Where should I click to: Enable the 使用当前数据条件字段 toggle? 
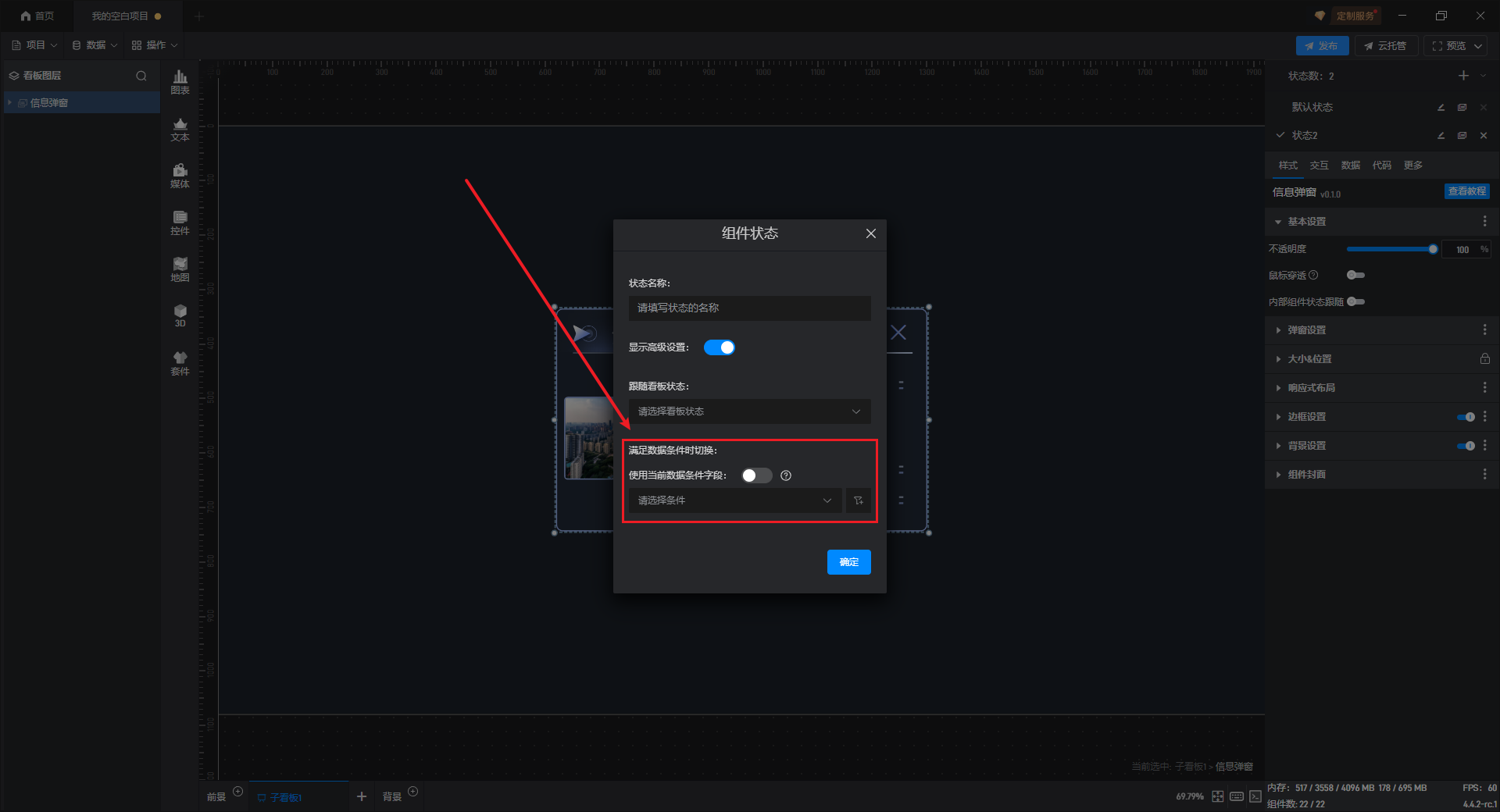pyautogui.click(x=756, y=475)
